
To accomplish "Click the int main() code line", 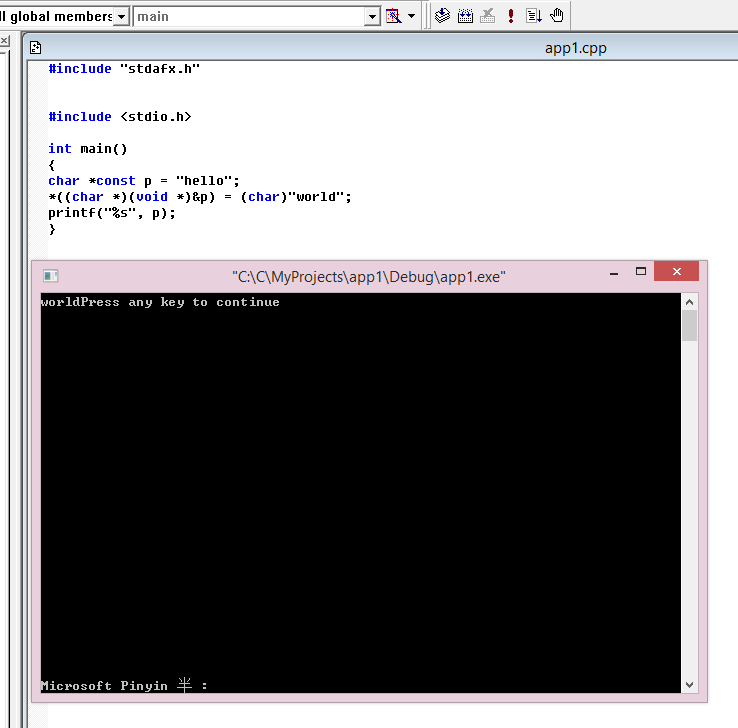I will 88,149.
